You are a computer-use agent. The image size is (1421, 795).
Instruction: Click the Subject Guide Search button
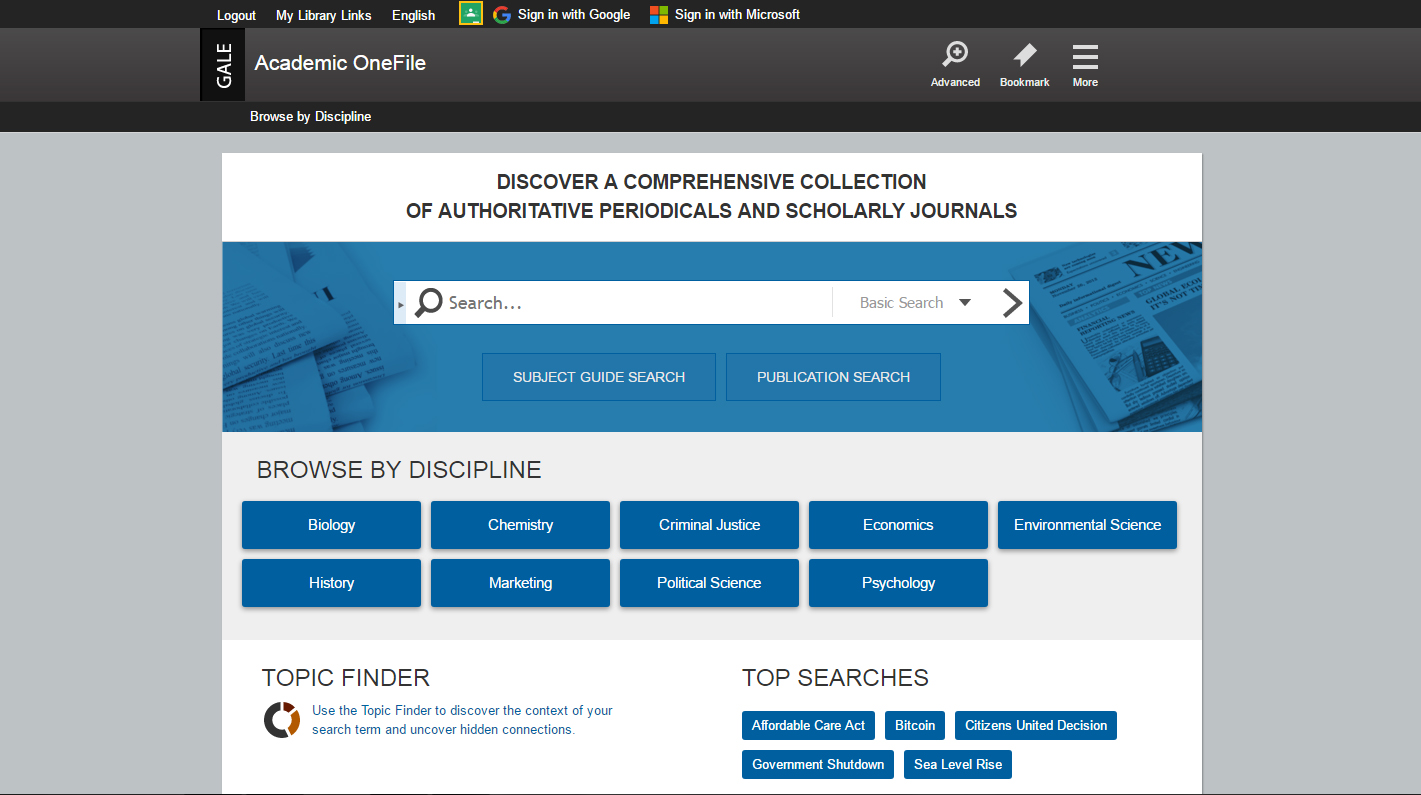tap(598, 377)
